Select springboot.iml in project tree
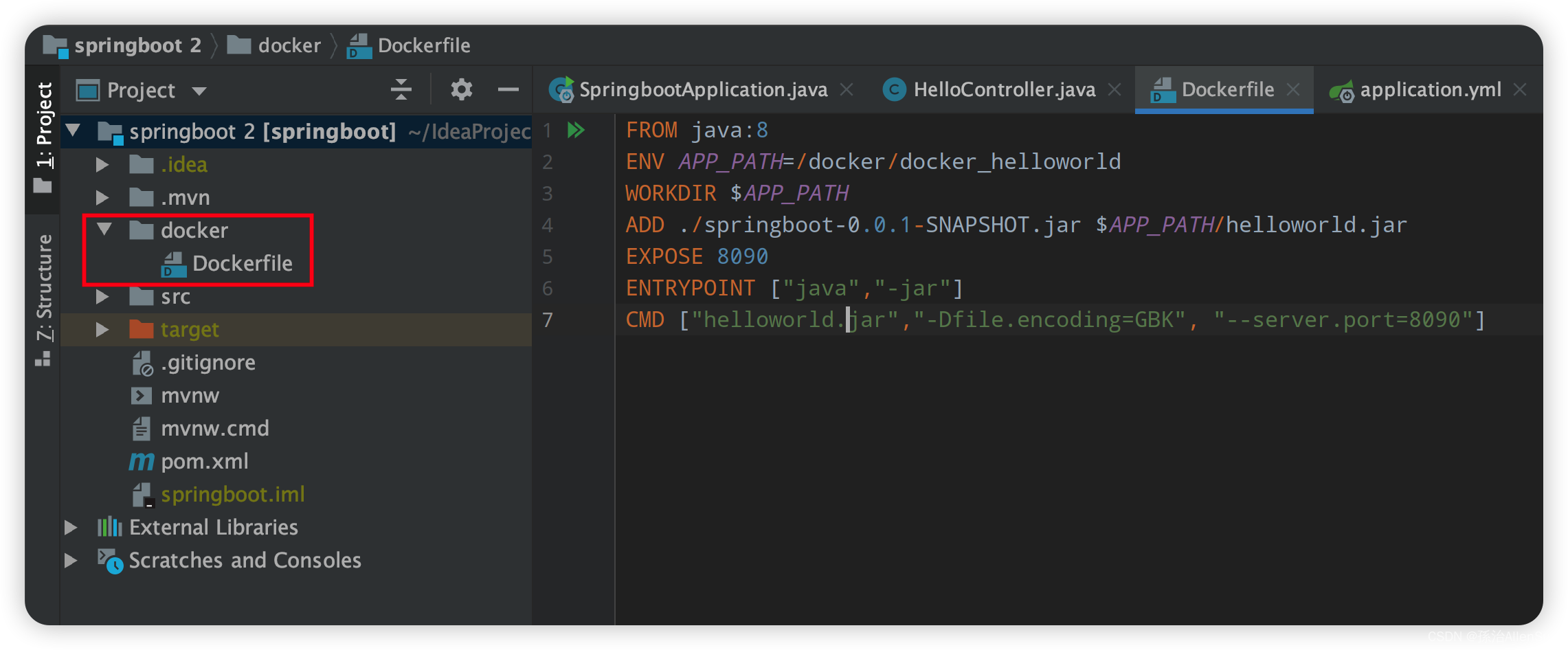This screenshot has width=1568, height=650. (233, 494)
